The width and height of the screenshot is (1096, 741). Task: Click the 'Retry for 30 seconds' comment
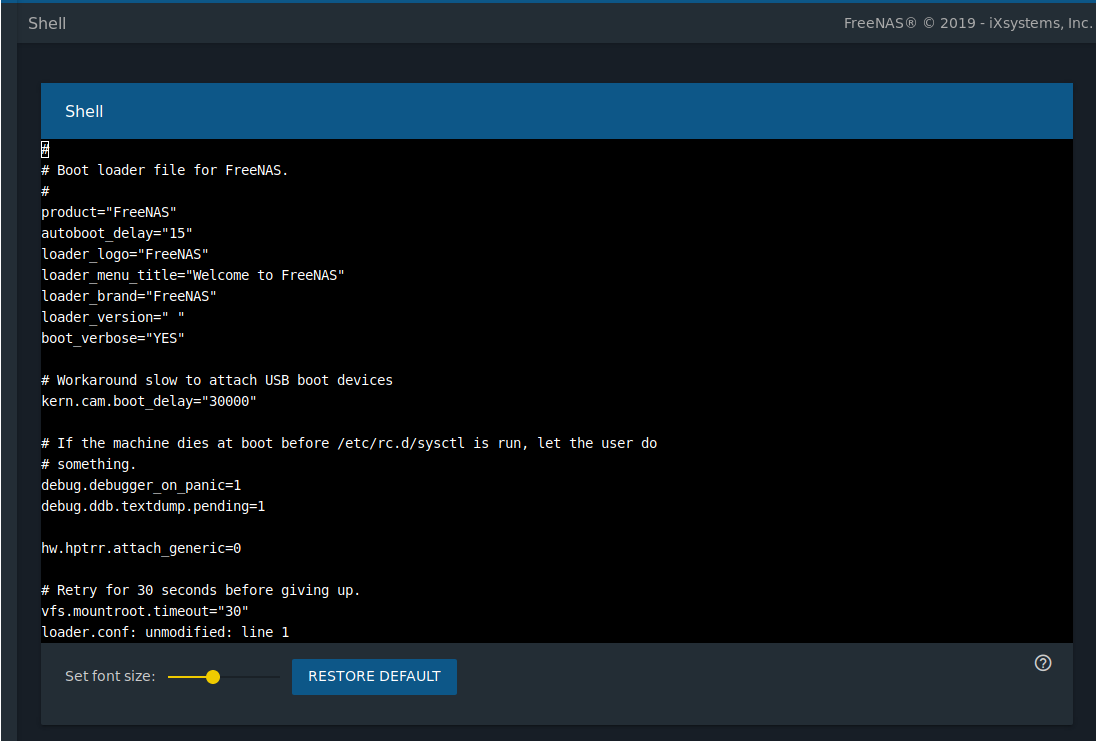pos(201,589)
